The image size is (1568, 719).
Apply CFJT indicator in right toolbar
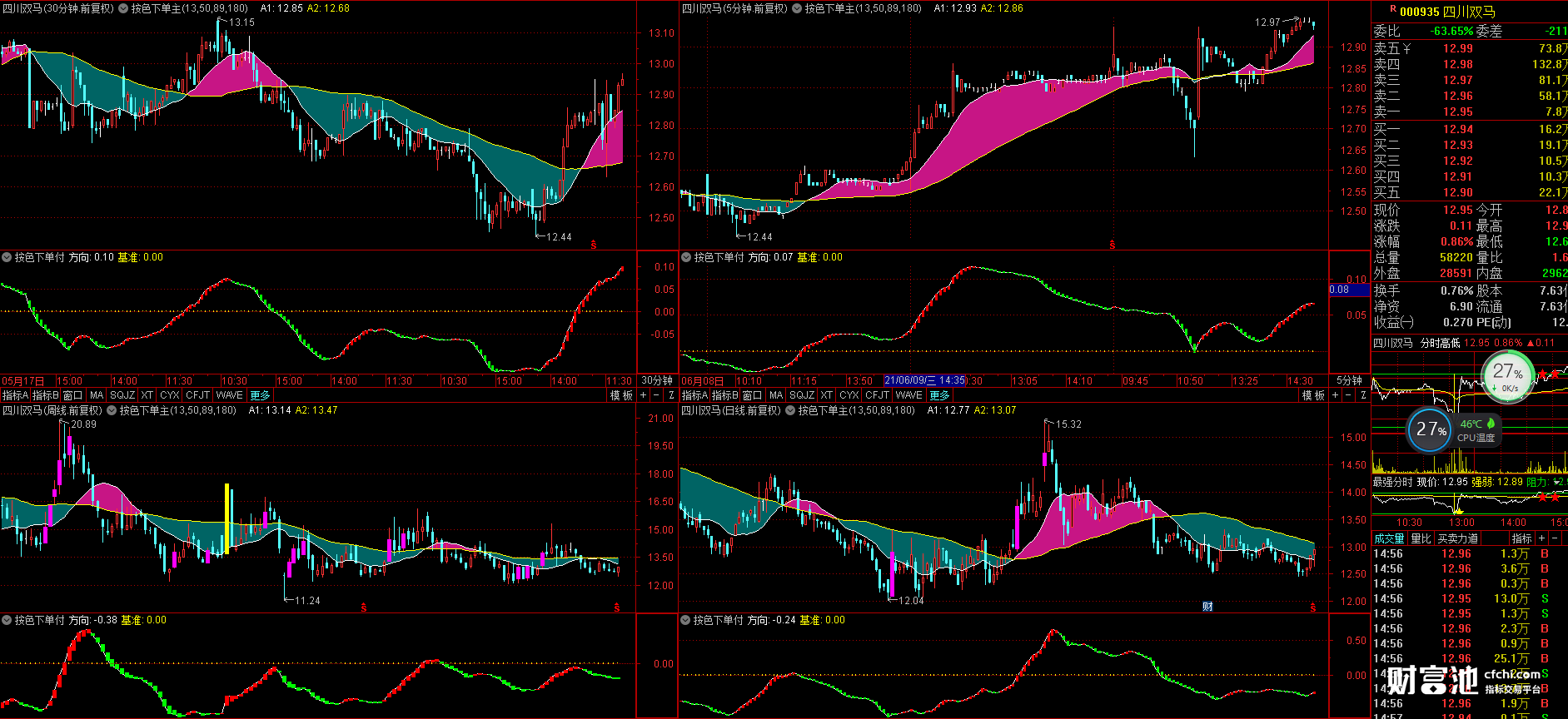(x=878, y=395)
